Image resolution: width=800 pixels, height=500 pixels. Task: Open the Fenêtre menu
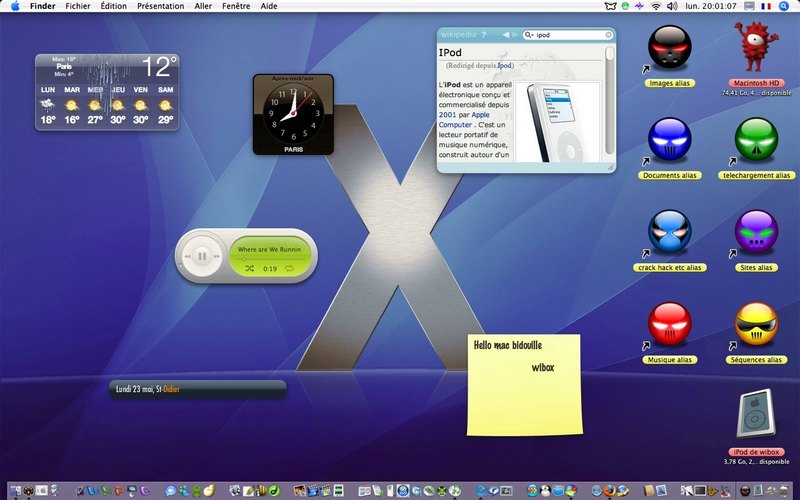click(236, 6)
